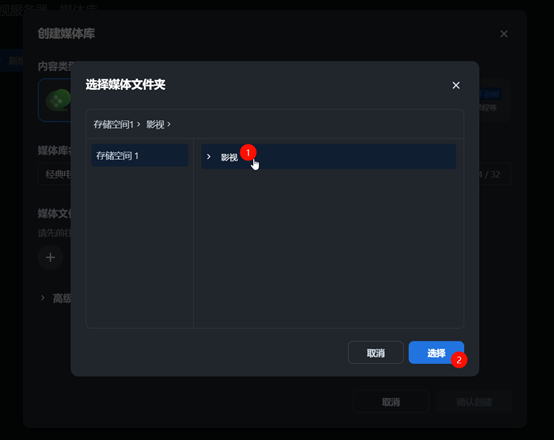Add a media folder with plus icon

[x=51, y=257]
